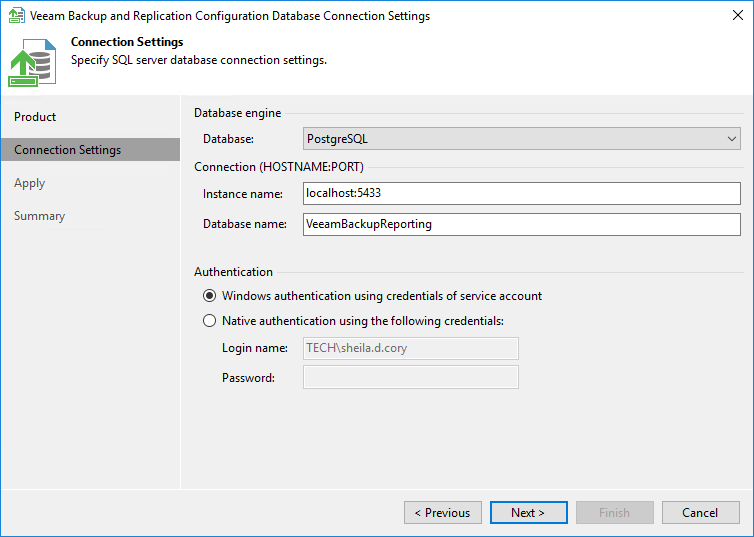
Task: Go to the Product step
Action: click(x=35, y=117)
